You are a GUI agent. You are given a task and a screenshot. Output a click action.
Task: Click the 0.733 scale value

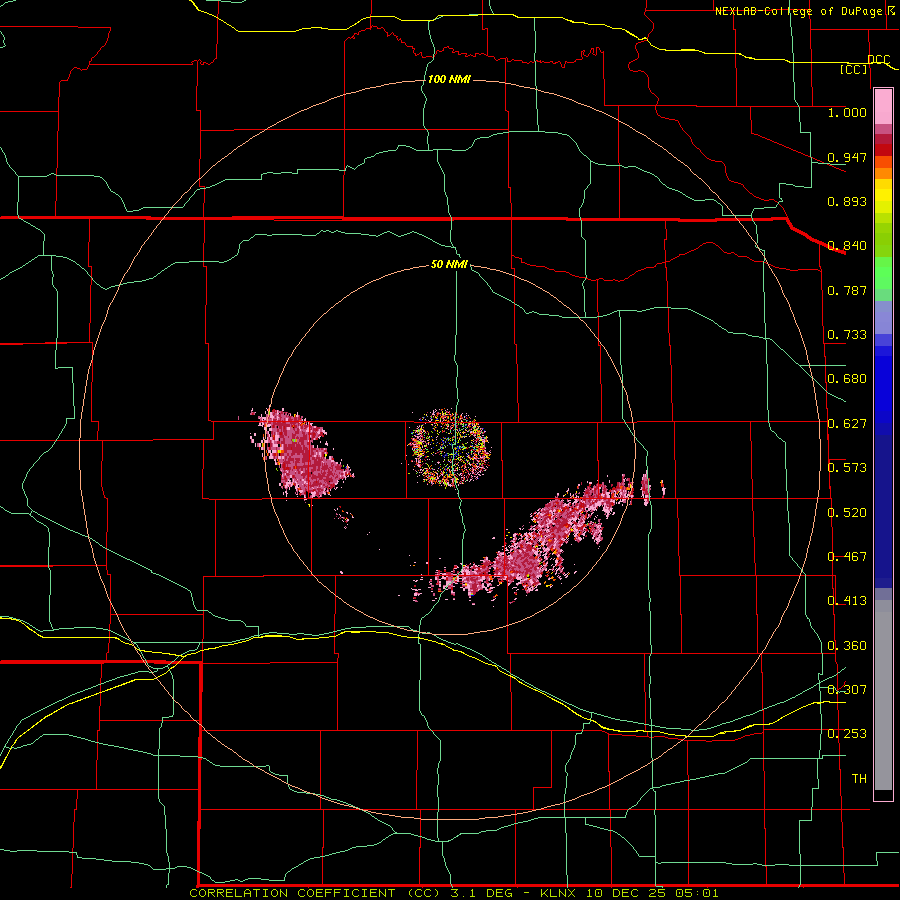click(847, 335)
